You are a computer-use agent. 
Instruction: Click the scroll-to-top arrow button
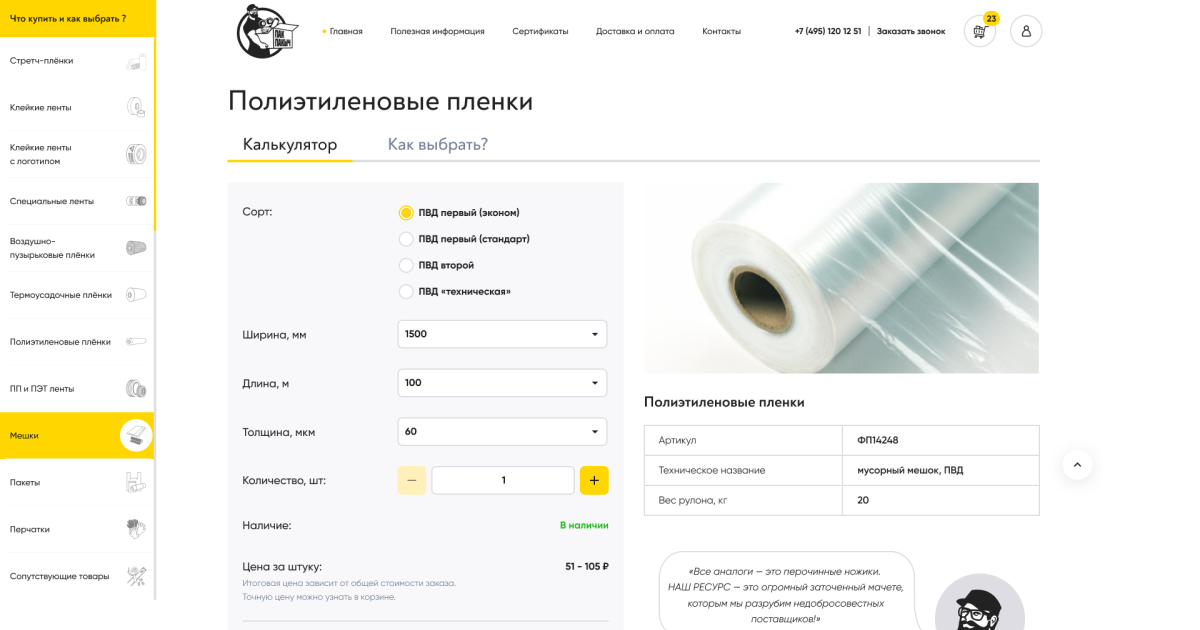coord(1077,464)
